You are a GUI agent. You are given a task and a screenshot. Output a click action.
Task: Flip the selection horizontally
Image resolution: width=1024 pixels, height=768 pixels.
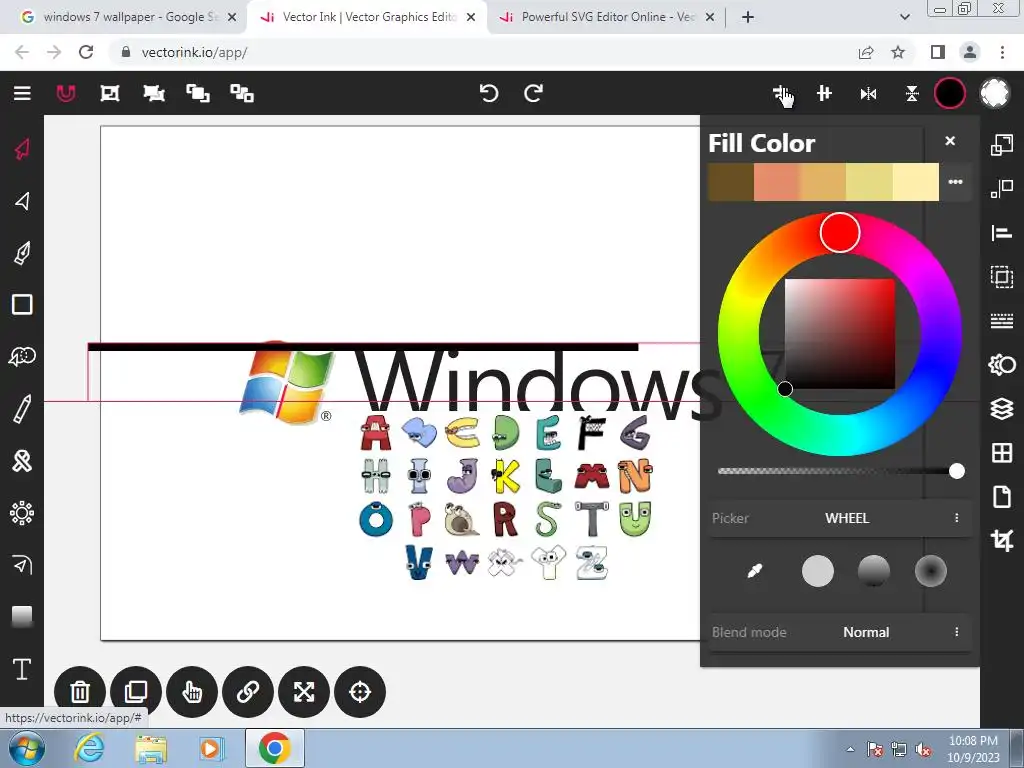click(868, 94)
